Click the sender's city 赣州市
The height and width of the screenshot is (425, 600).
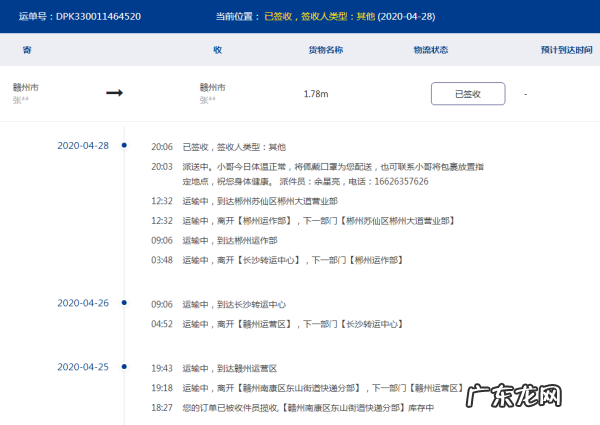pos(26,87)
